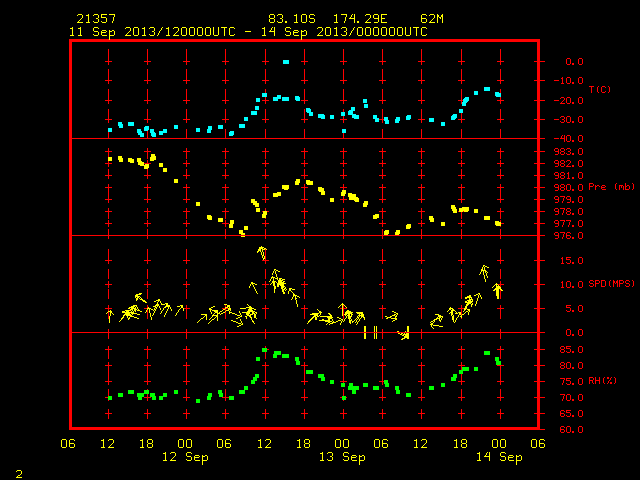Viewport: 640px width, 480px height.
Task: Select the station ID 21357 text
Action: (96, 19)
